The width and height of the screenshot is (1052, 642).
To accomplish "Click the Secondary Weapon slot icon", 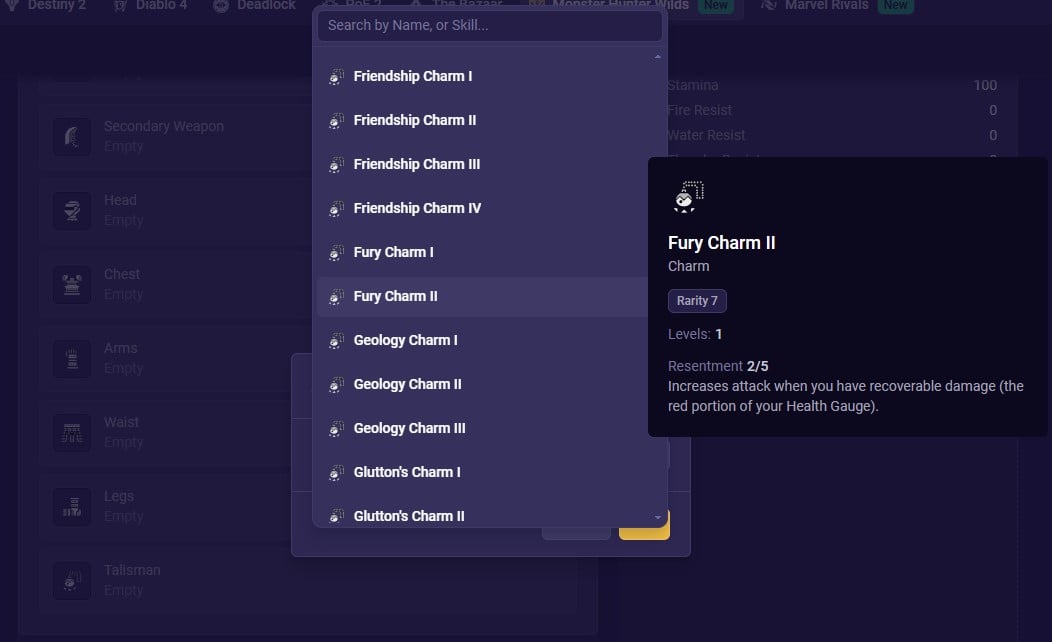I will [72, 136].
